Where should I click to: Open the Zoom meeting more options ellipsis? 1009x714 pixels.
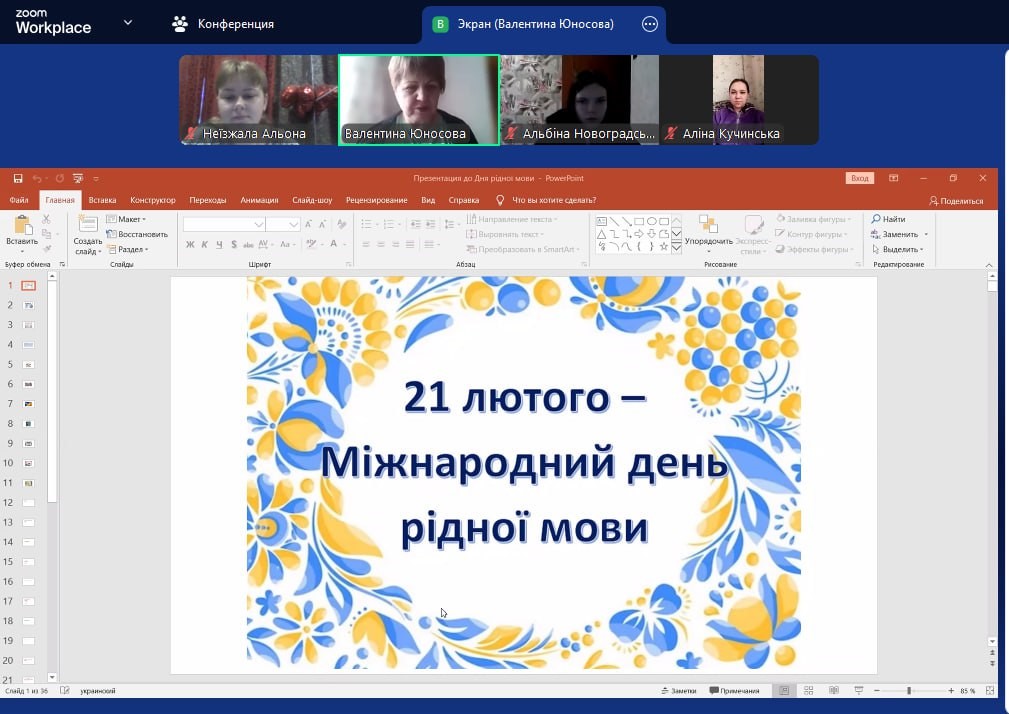[x=650, y=24]
